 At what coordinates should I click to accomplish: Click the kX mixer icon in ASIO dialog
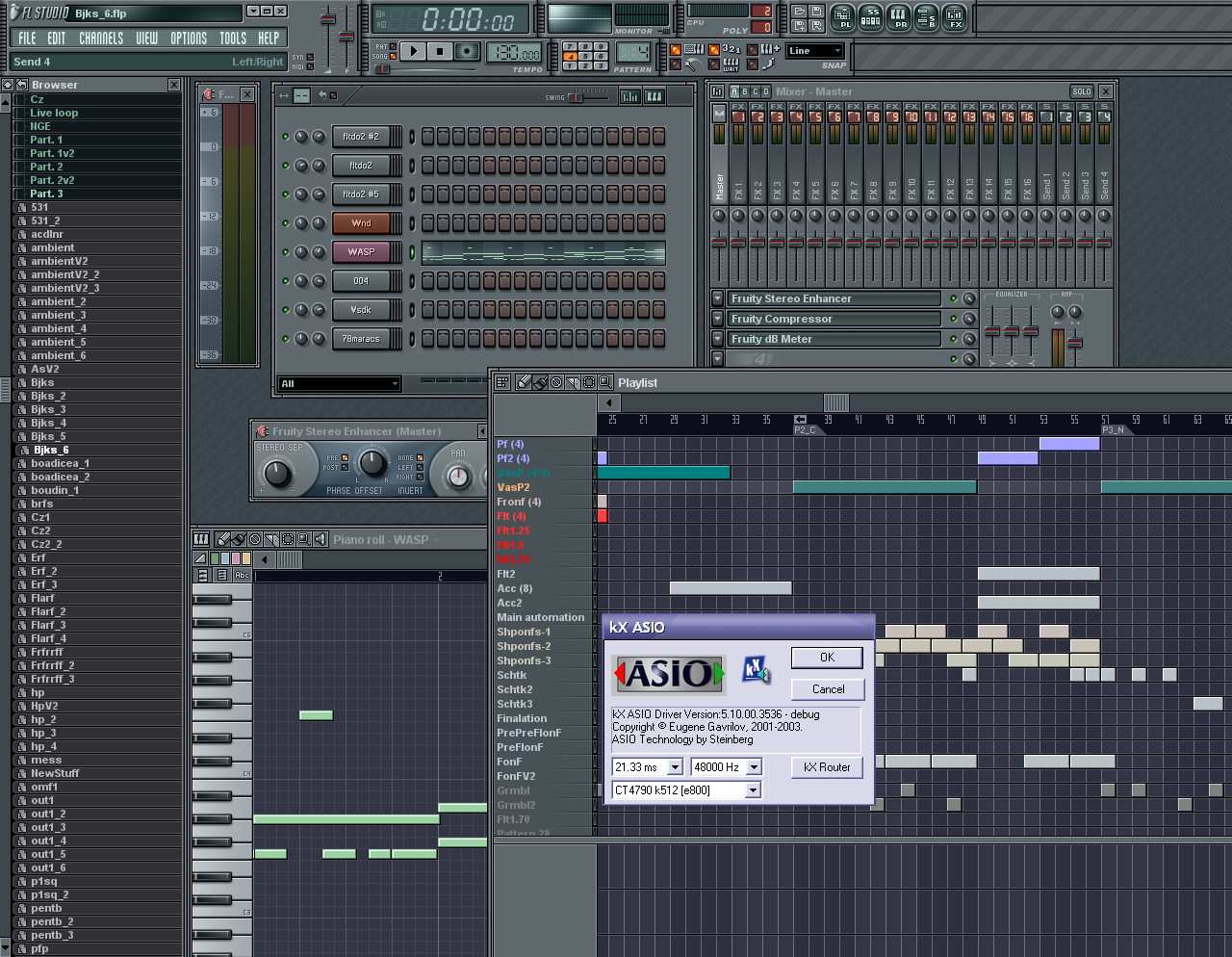tap(757, 670)
